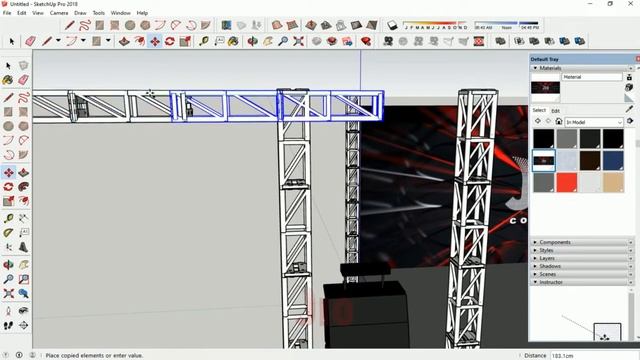
Task: Open the Draw menu
Action: (80, 13)
